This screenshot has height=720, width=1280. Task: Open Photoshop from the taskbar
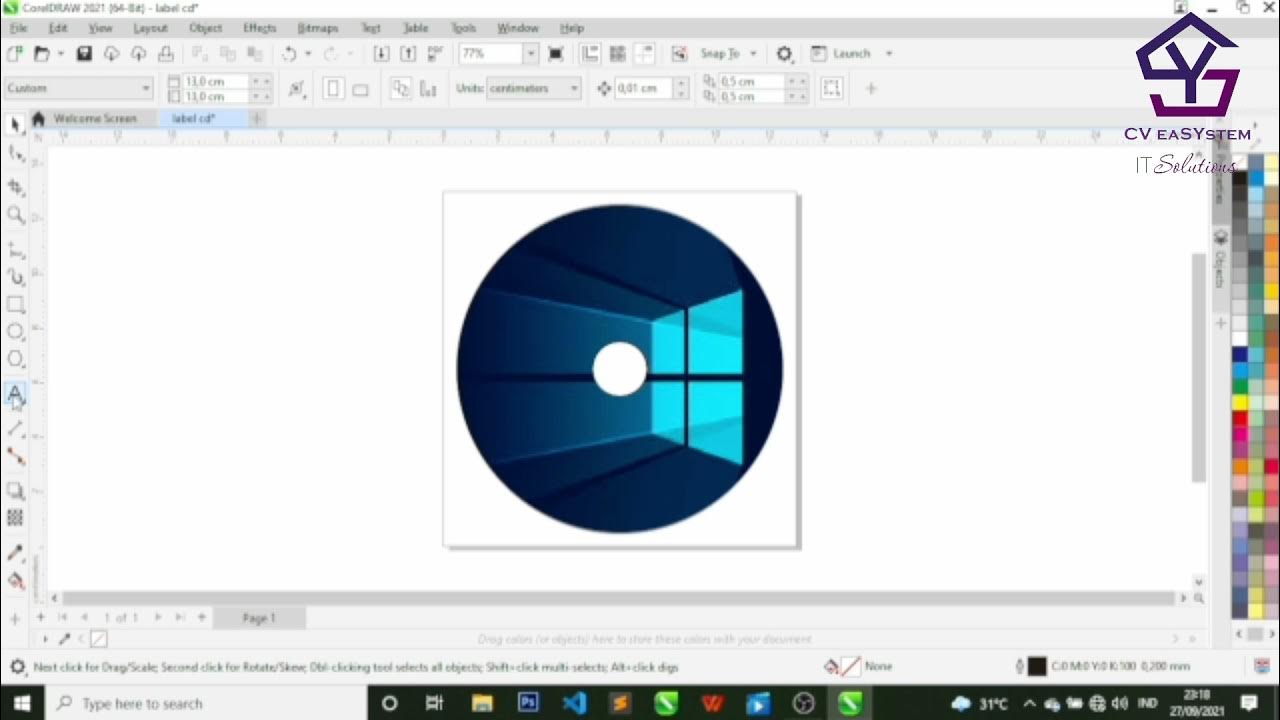click(528, 703)
